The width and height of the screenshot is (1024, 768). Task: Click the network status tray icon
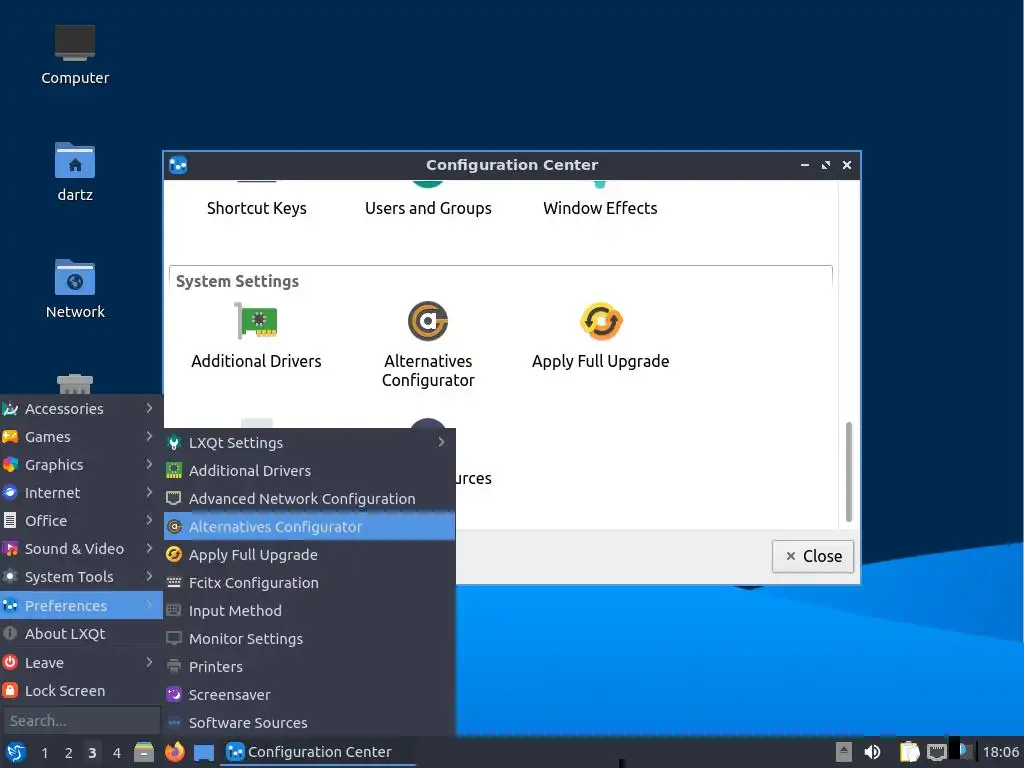(x=937, y=752)
